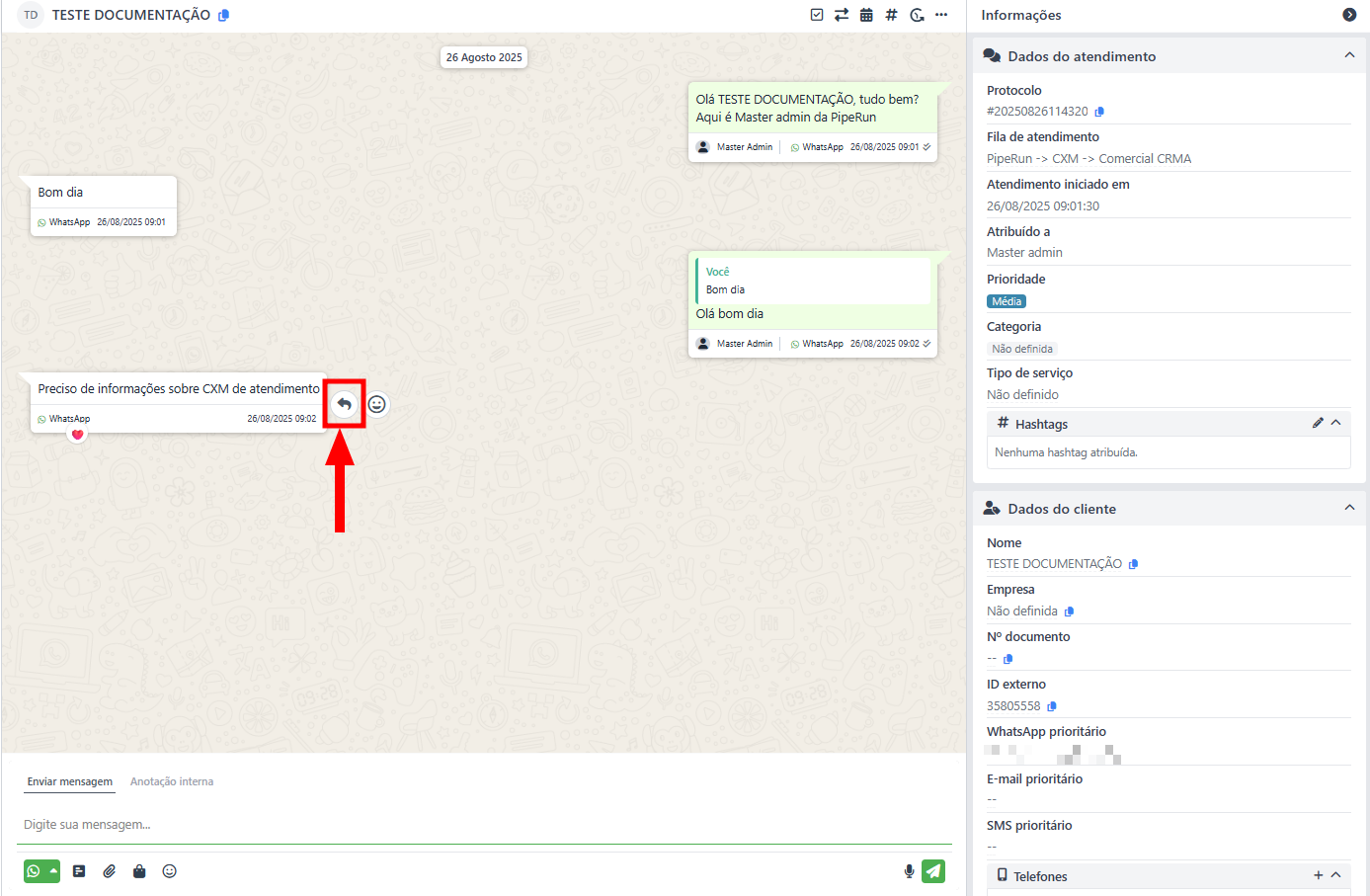Open the WhatsApp channel selector dropdown
This screenshot has width=1370, height=896.
pyautogui.click(x=53, y=871)
